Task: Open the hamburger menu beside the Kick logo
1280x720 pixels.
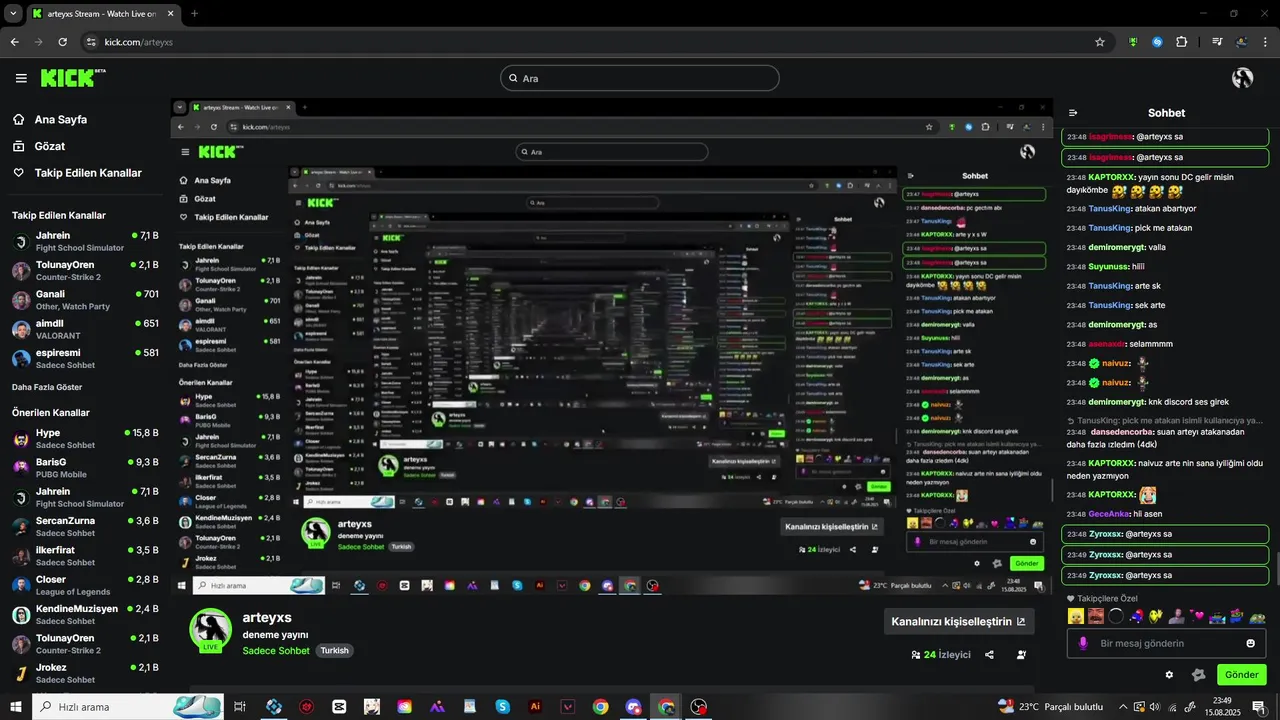Action: click(x=21, y=78)
